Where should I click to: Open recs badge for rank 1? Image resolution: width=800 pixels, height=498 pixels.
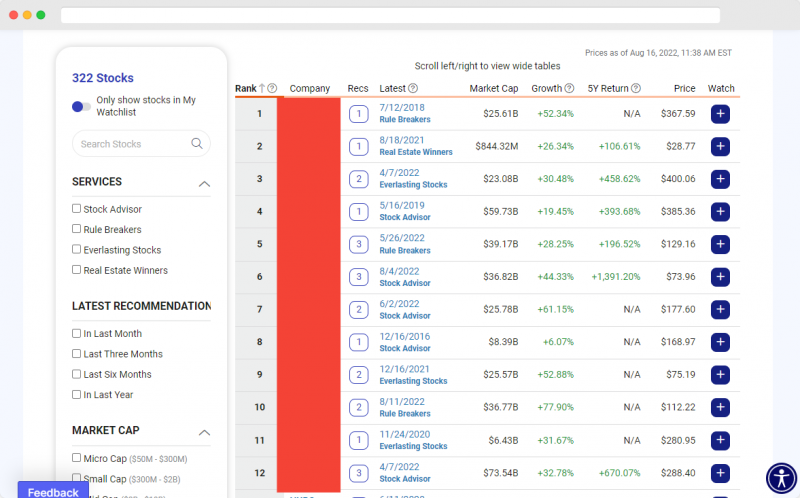pos(359,114)
